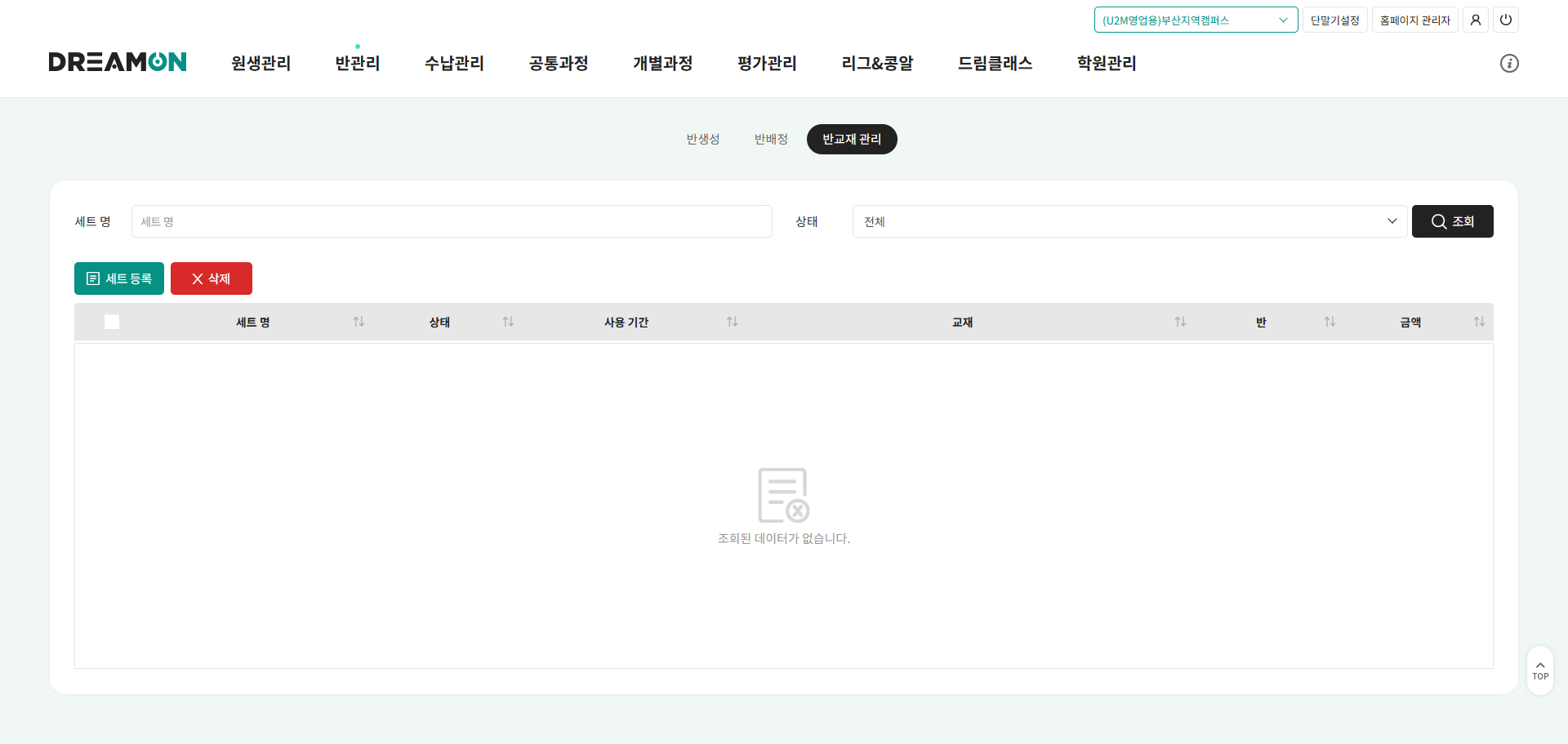Sort by 금액 column arrows
This screenshot has width=1568, height=744.
point(1479,322)
